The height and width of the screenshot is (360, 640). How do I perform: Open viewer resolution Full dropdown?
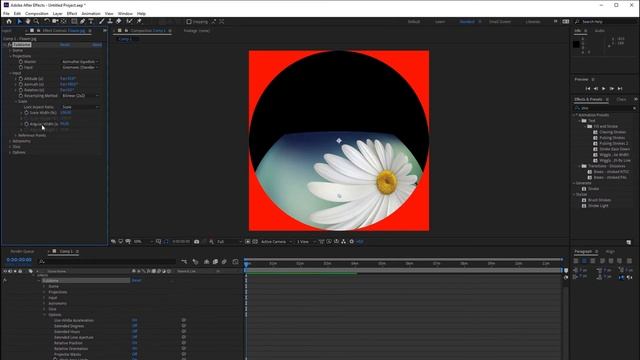pos(229,242)
